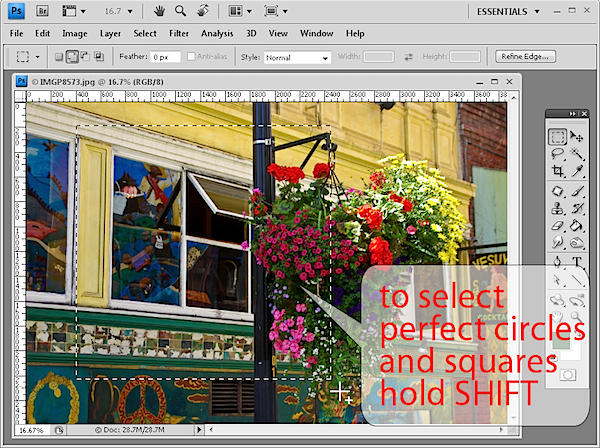
Task: Choose Add to selection mode
Action: [x=72, y=57]
